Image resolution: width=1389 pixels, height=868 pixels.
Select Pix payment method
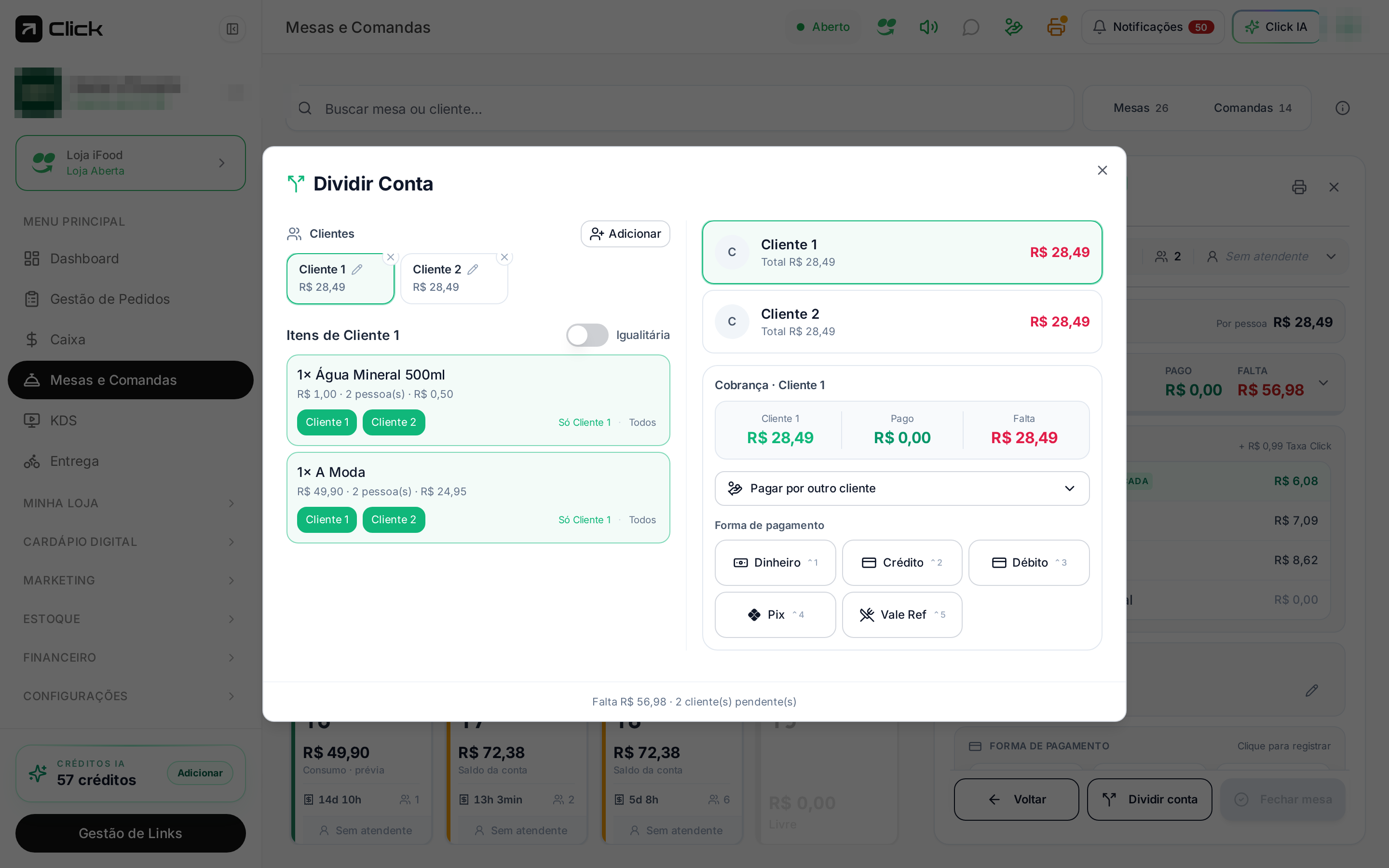pos(775,615)
